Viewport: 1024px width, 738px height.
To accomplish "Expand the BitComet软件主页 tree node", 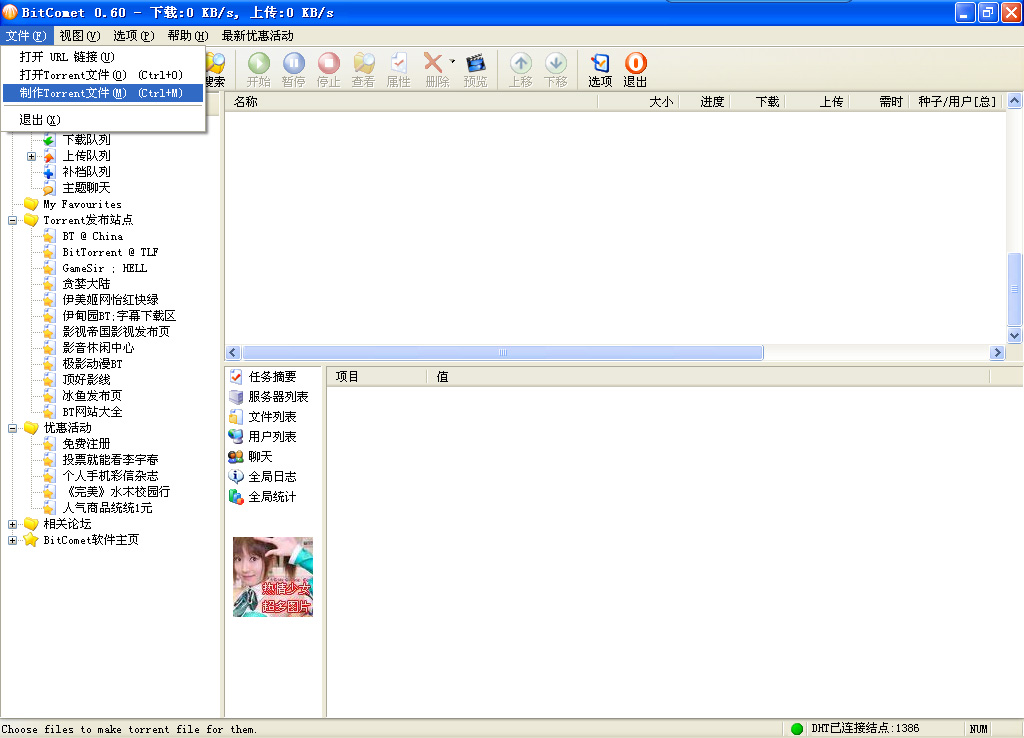I will pos(12,540).
